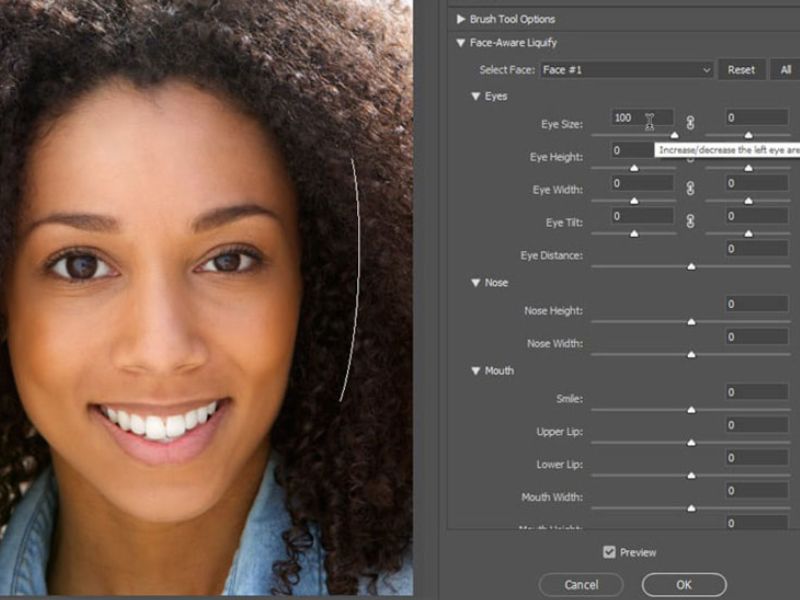Confirm with the OK button
Viewport: 800px width, 600px height.
(684, 585)
